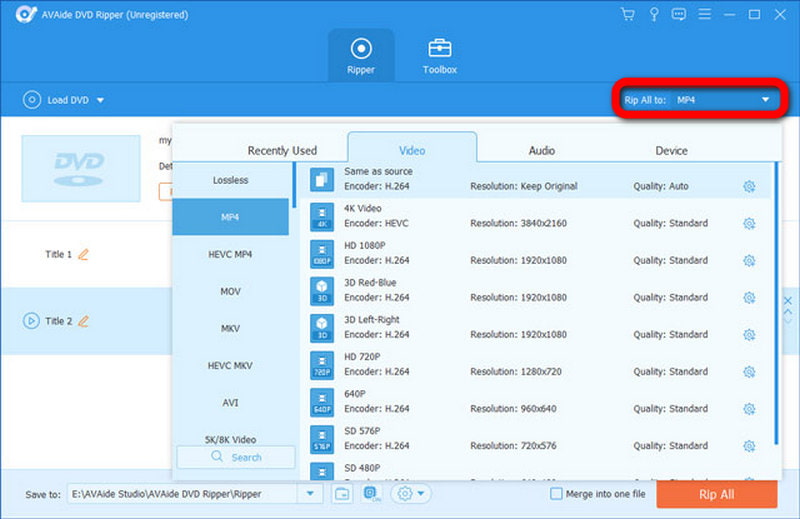Screen dimensions: 800x519
Task: Expand the Rip All to MP4 dropdown
Action: coord(765,100)
